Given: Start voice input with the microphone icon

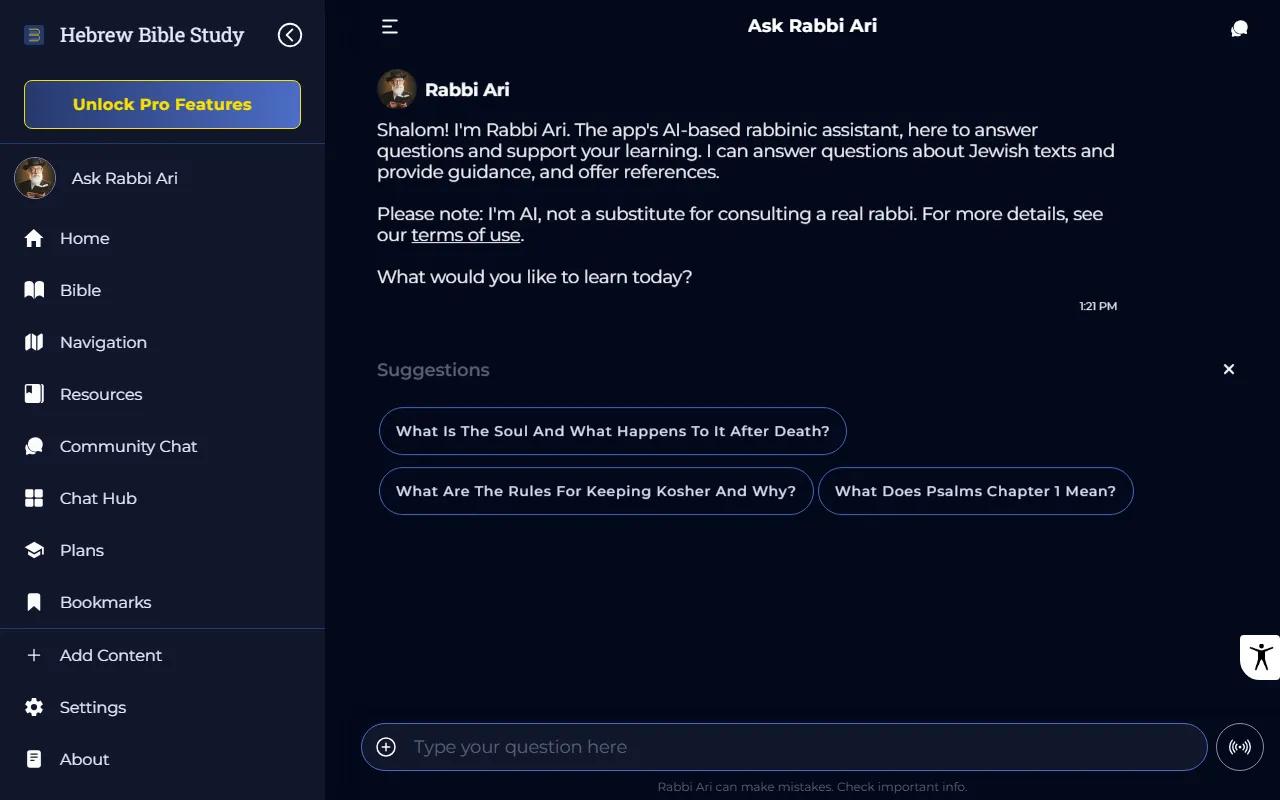Looking at the screenshot, I should 1239,747.
